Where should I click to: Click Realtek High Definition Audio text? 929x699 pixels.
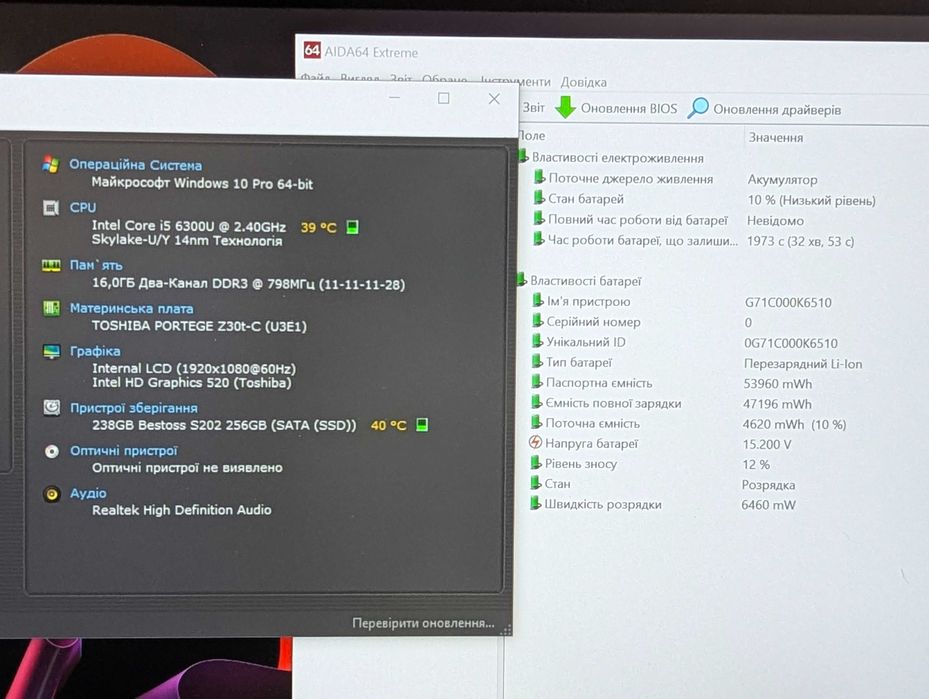pyautogui.click(x=182, y=510)
